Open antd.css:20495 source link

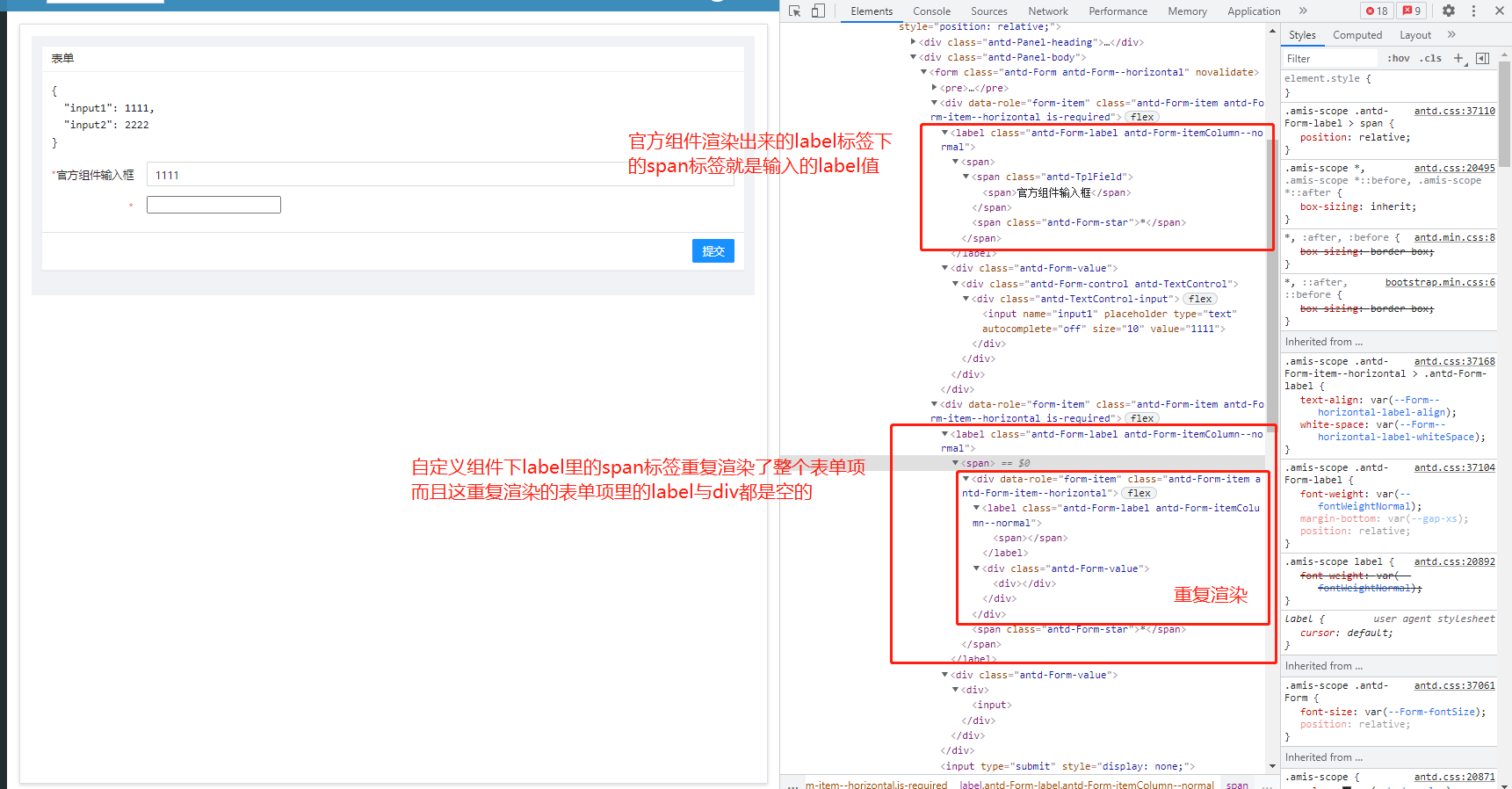pyautogui.click(x=1454, y=168)
